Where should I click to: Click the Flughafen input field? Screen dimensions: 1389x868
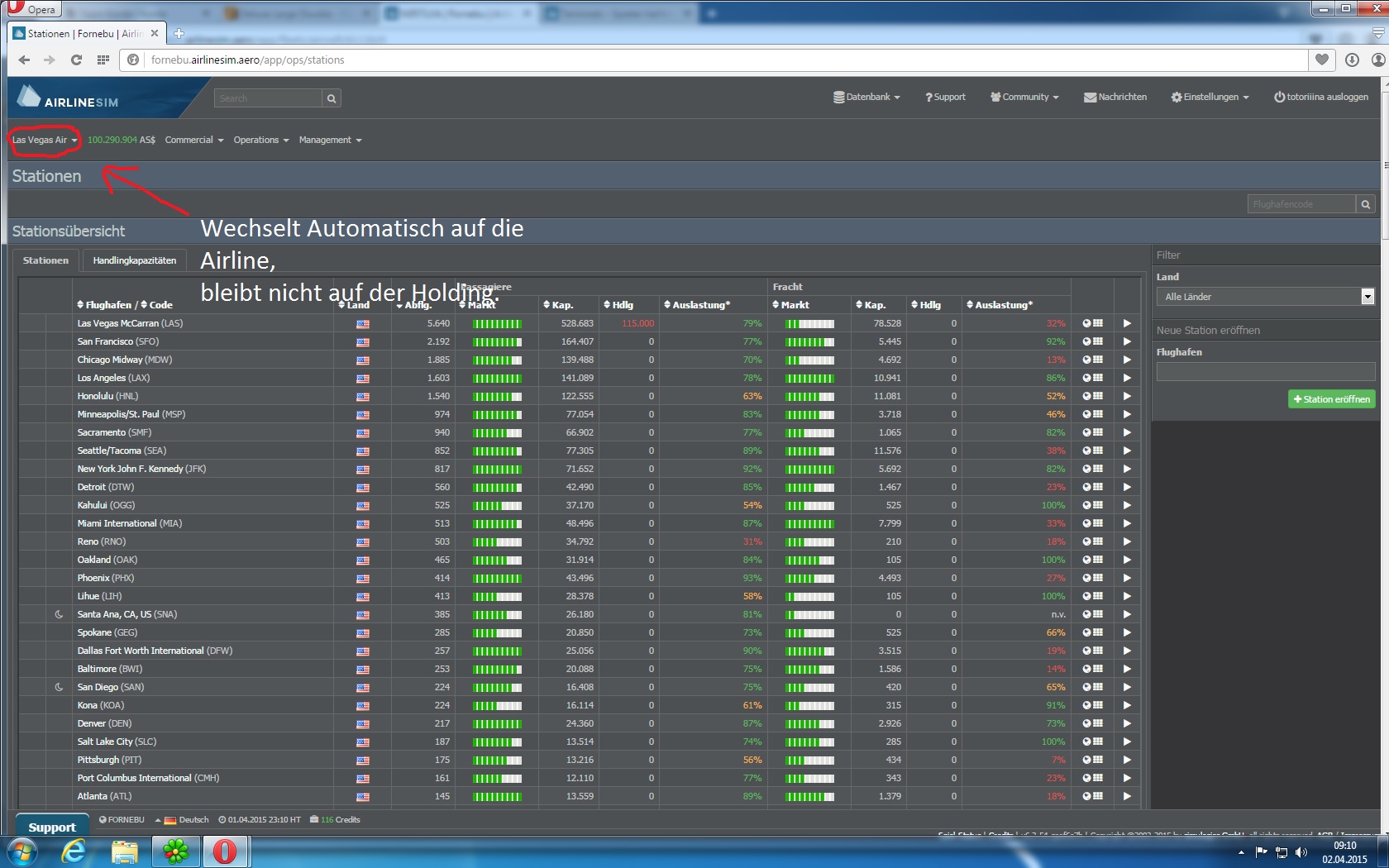click(x=1265, y=372)
